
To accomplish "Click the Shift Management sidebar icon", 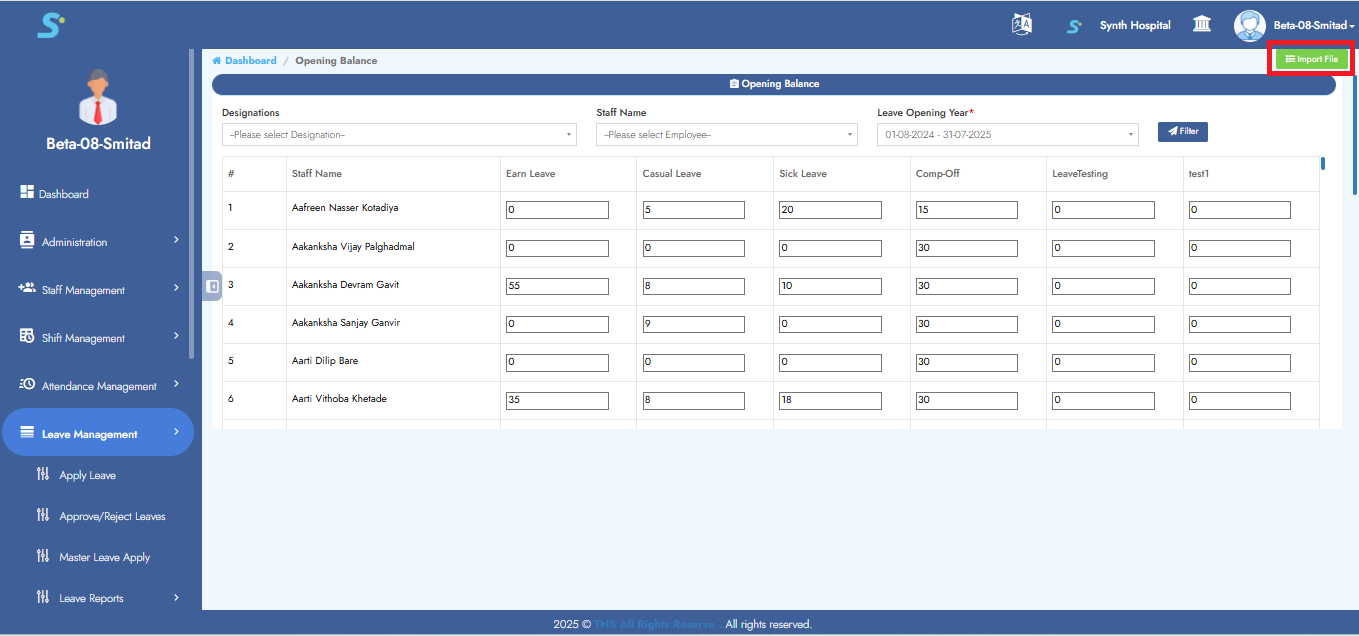I will coord(23,337).
